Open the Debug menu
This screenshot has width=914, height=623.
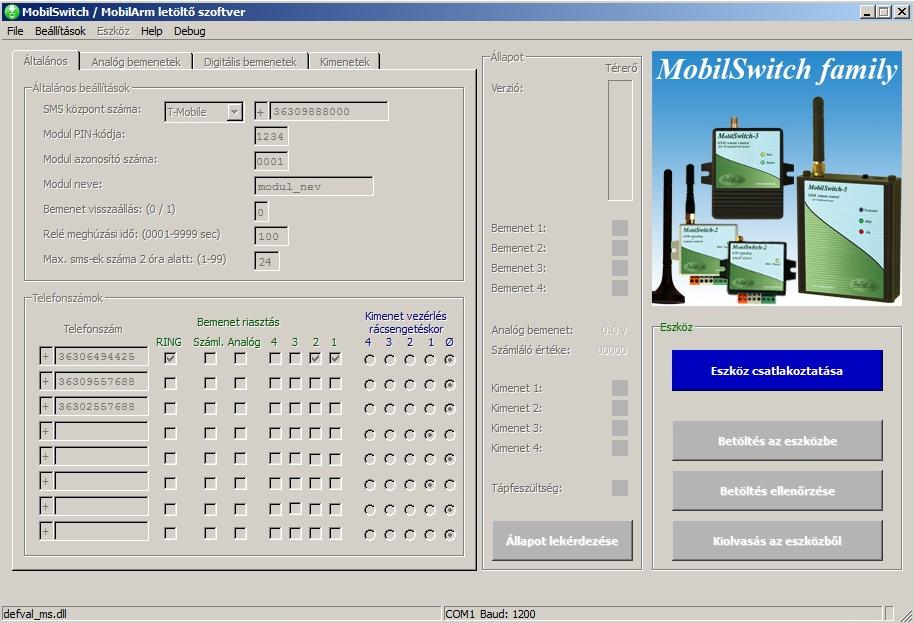point(189,31)
